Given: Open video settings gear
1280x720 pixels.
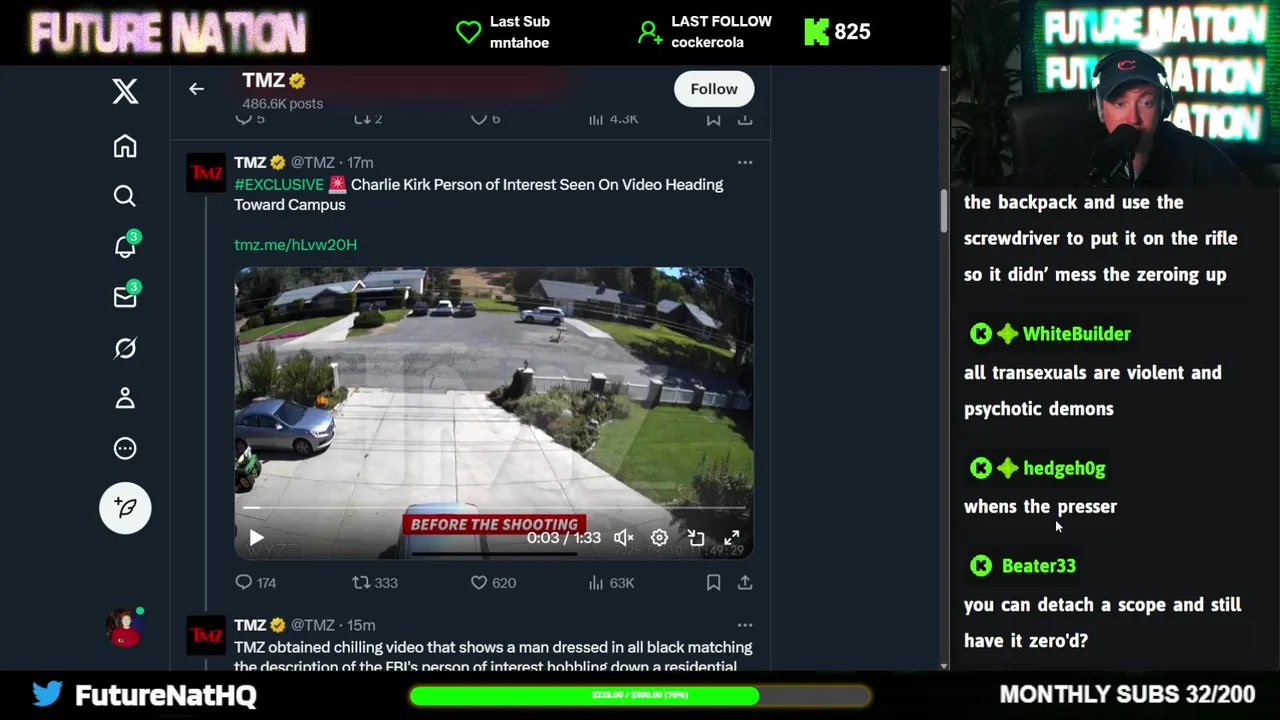Looking at the screenshot, I should [x=659, y=538].
